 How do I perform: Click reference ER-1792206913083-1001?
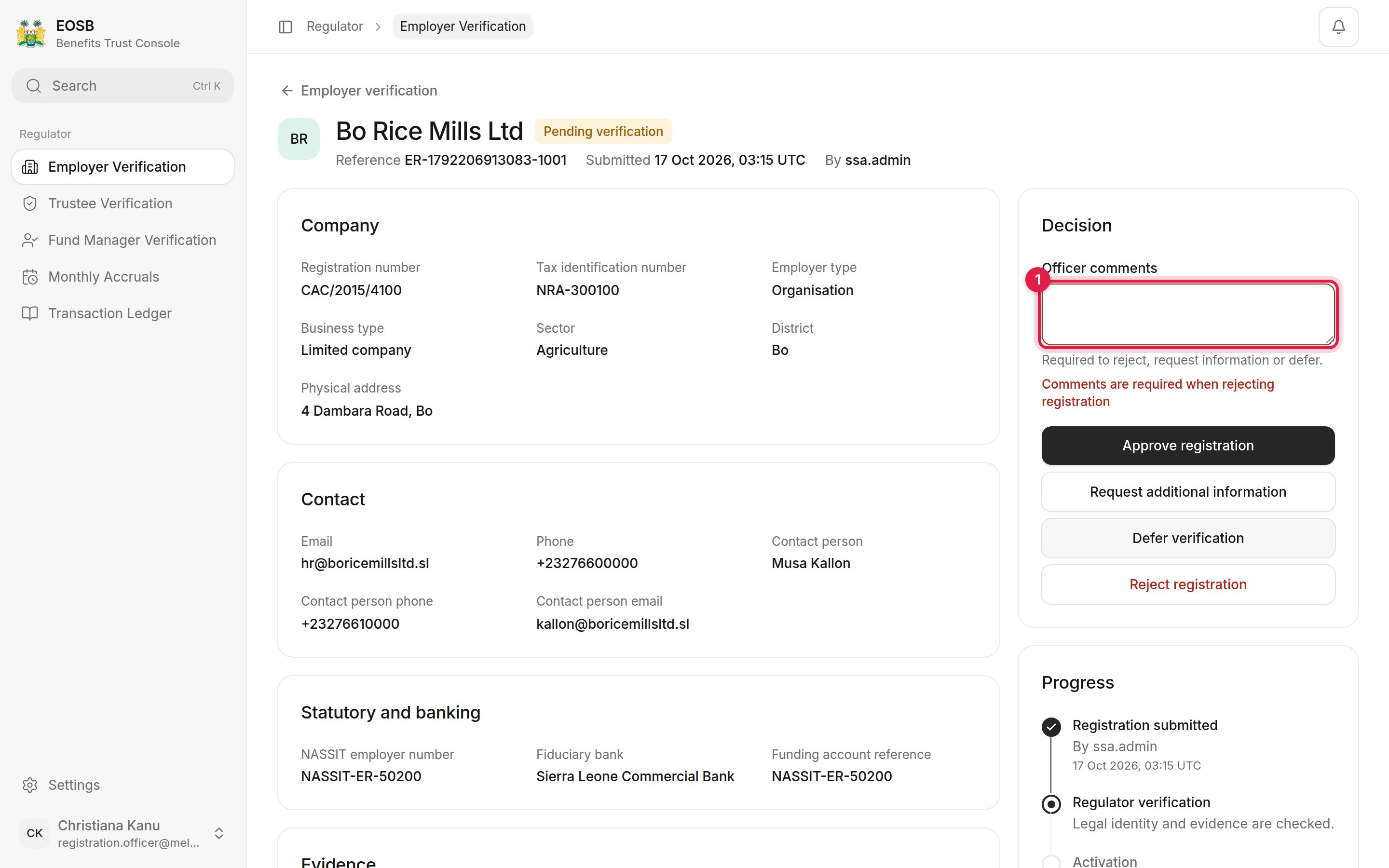(485, 160)
